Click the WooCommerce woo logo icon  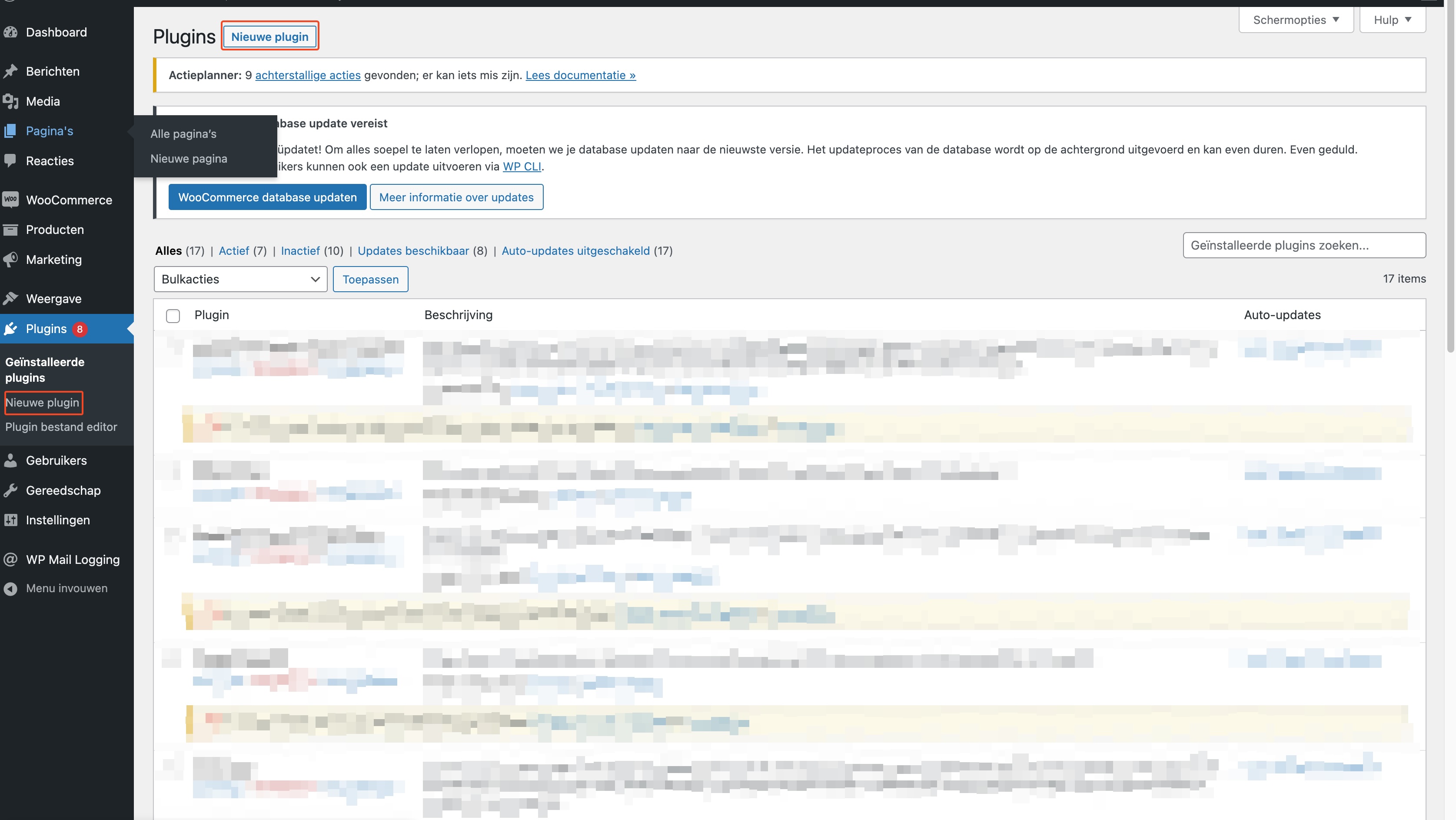tap(10, 200)
